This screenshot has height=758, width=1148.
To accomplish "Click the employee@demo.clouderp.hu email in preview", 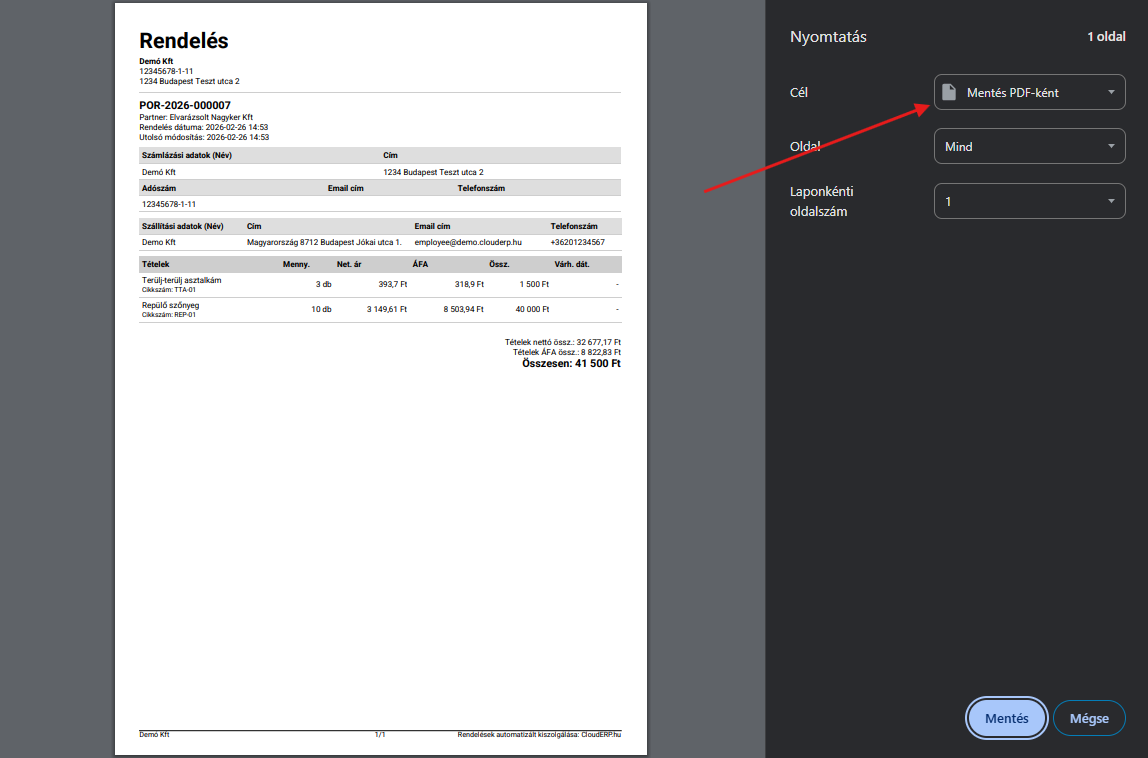I will point(468,242).
